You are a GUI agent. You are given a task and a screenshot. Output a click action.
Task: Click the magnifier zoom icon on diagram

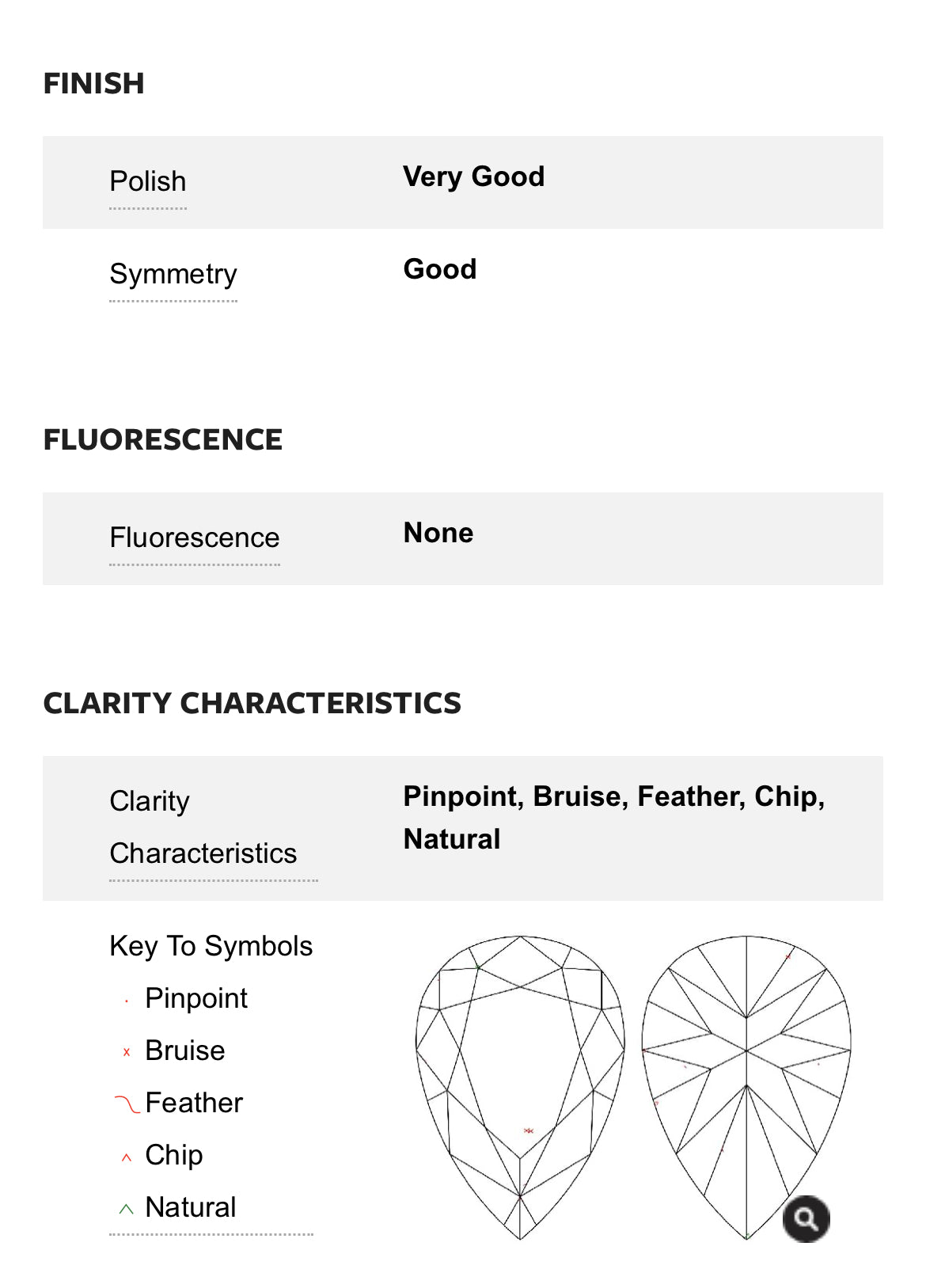tap(806, 1218)
